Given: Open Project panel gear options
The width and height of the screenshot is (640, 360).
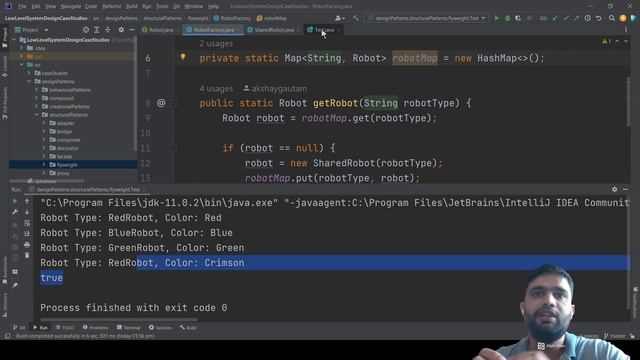Looking at the screenshot, I should click(121, 30).
